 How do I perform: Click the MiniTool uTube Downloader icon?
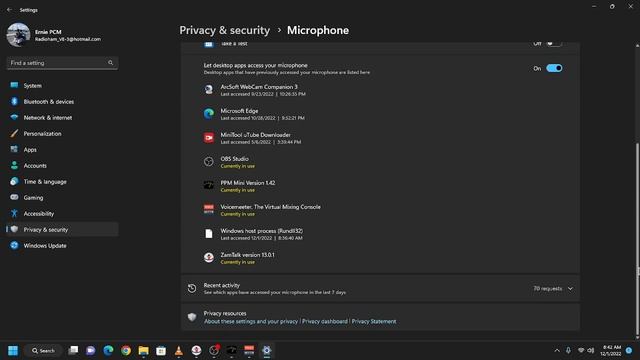209,138
